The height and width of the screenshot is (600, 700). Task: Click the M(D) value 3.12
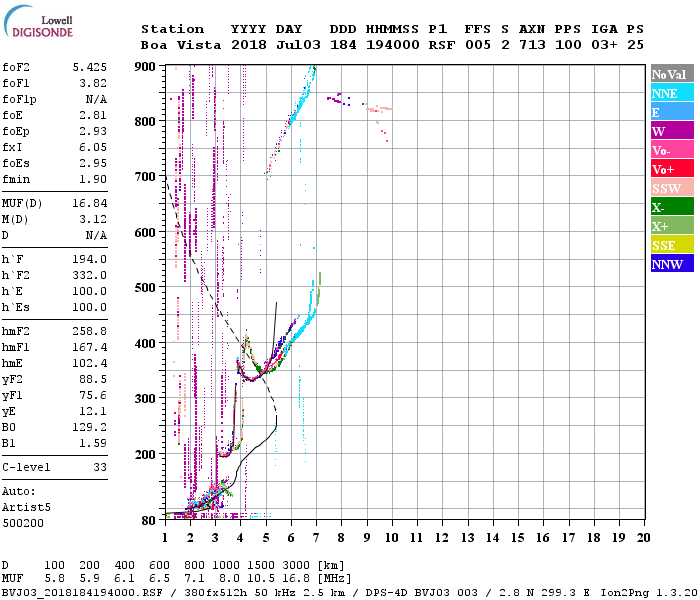tap(93, 219)
